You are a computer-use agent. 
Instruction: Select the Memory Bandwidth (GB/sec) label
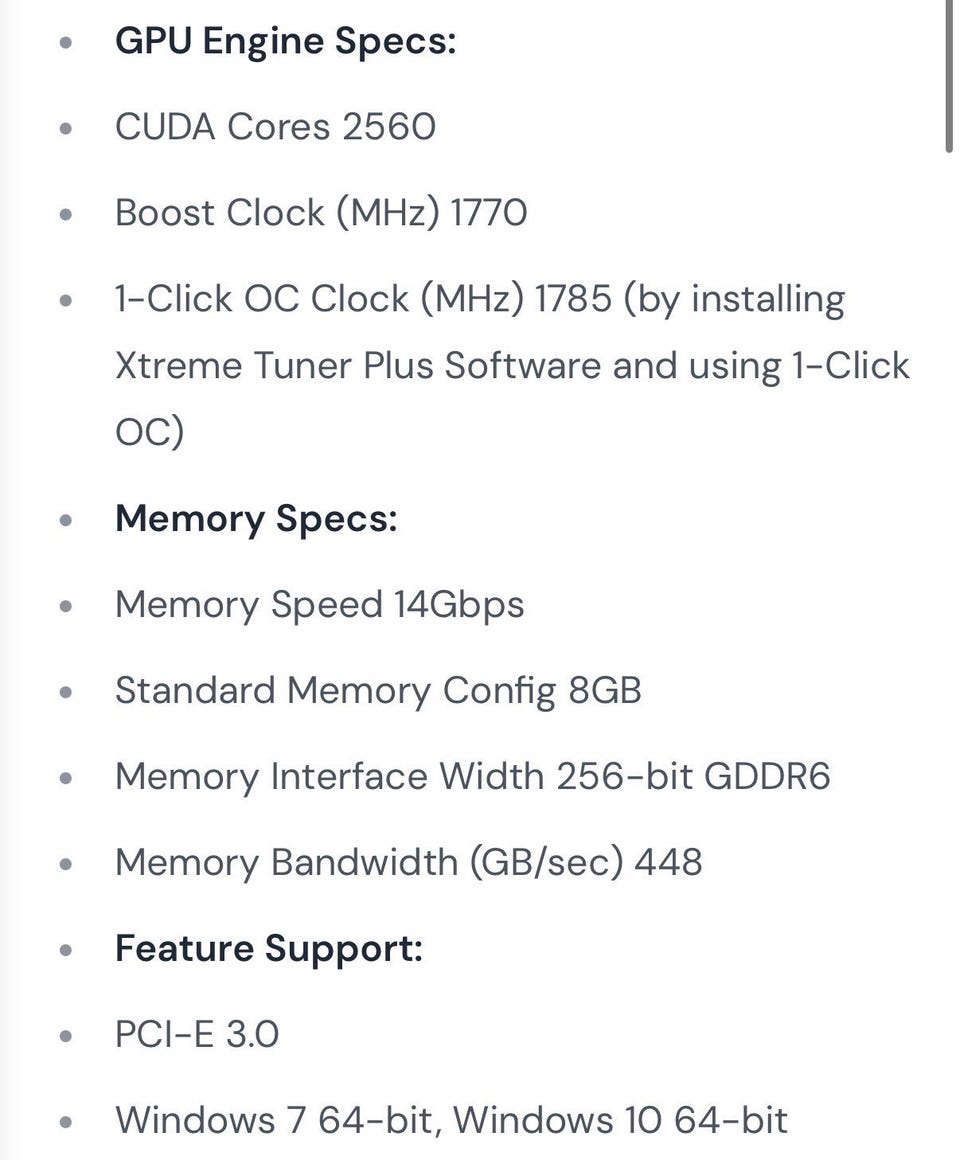pos(369,862)
